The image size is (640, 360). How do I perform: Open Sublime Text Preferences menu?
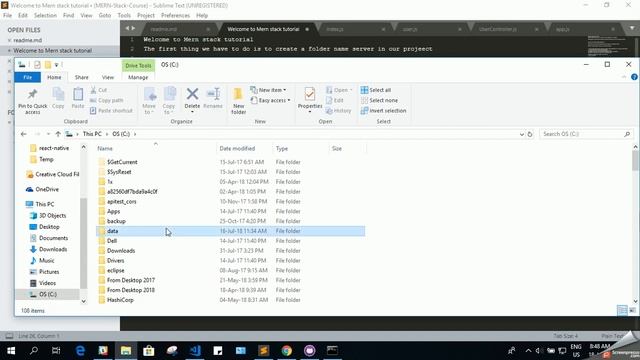(x=176, y=15)
